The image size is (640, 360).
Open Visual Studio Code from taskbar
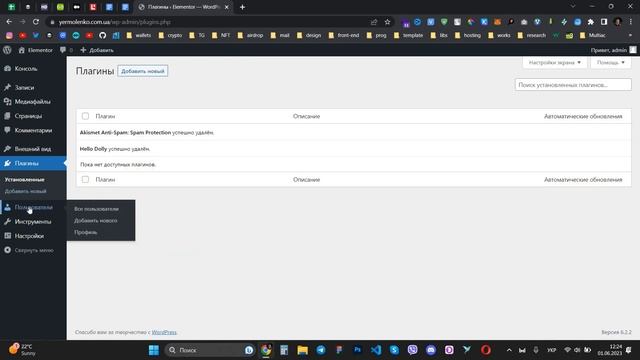376,350
